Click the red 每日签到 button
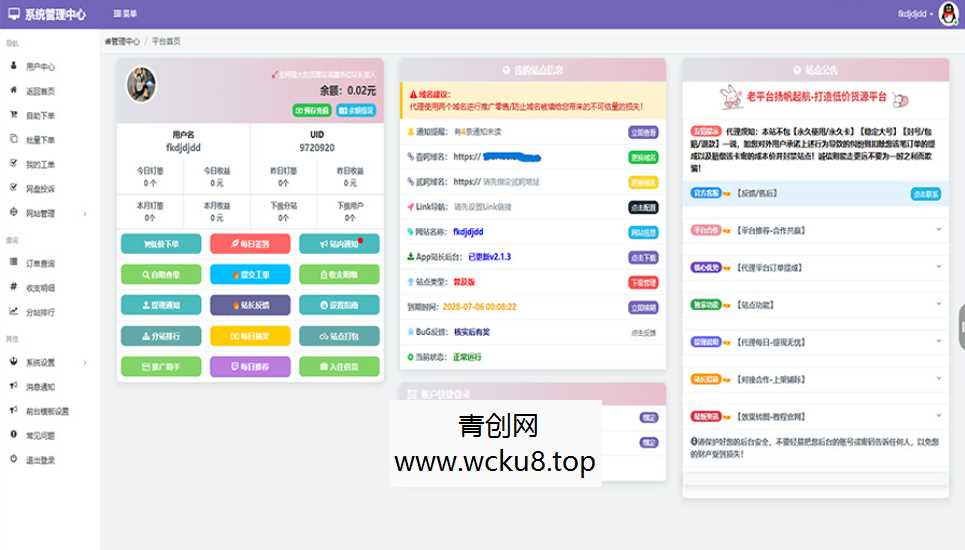This screenshot has width=965, height=550. 250,243
